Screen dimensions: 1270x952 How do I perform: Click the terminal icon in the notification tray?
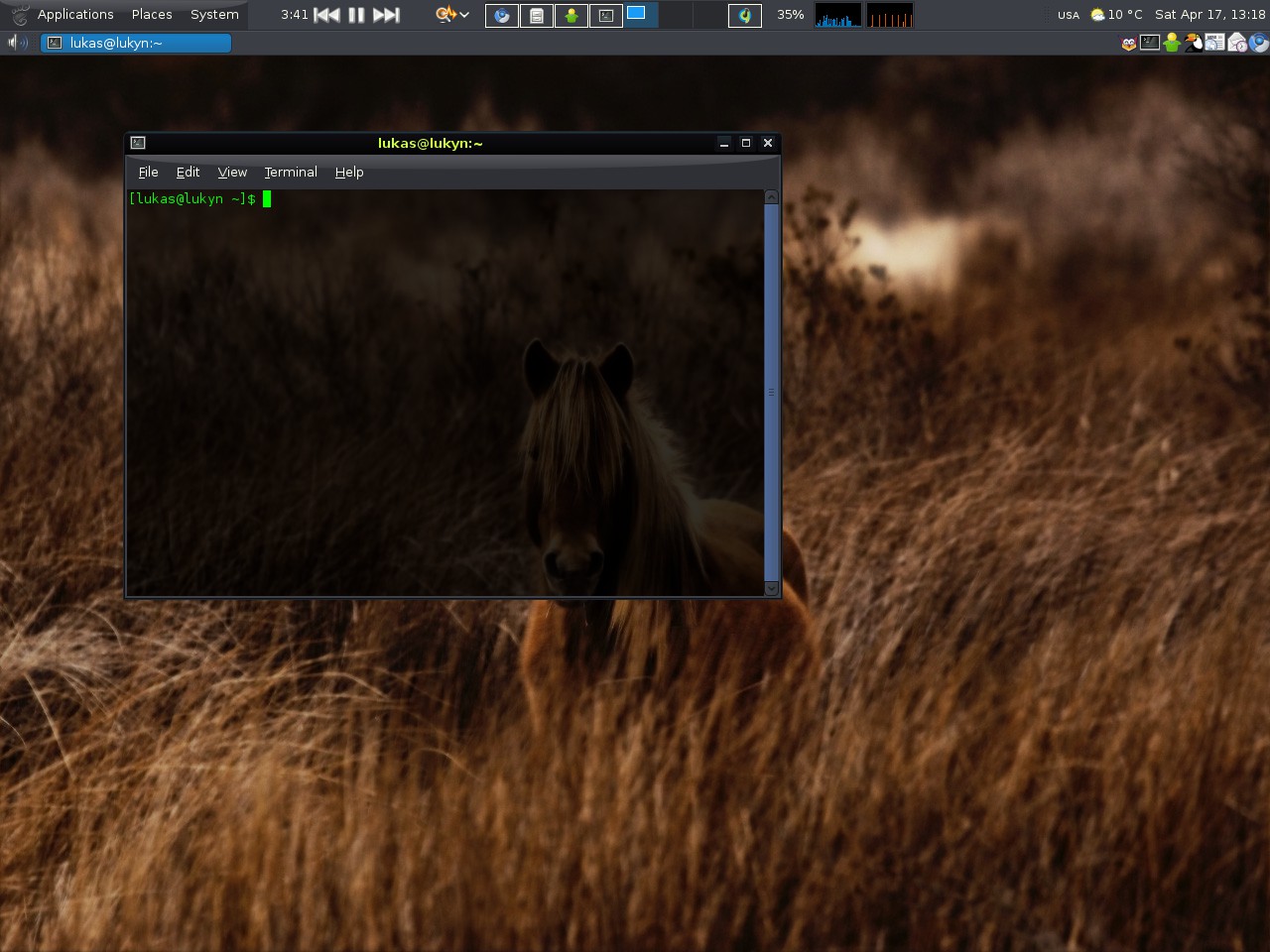tap(1150, 43)
